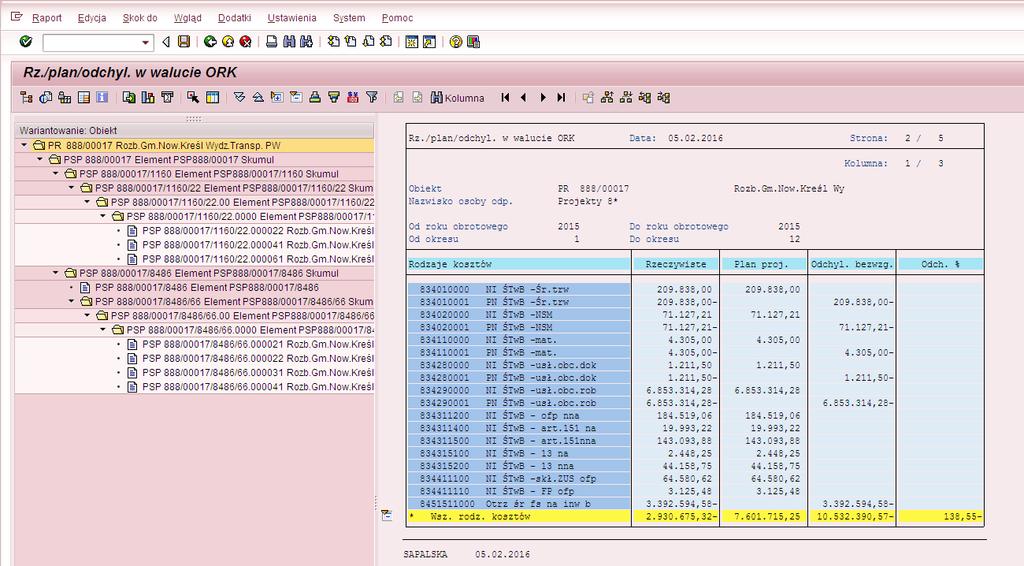1024x566 pixels.
Task: Open the Ustawienia menu
Action: point(292,18)
